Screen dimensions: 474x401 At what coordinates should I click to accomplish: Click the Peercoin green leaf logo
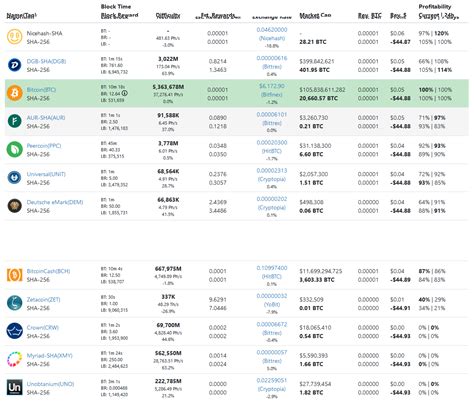[15, 149]
